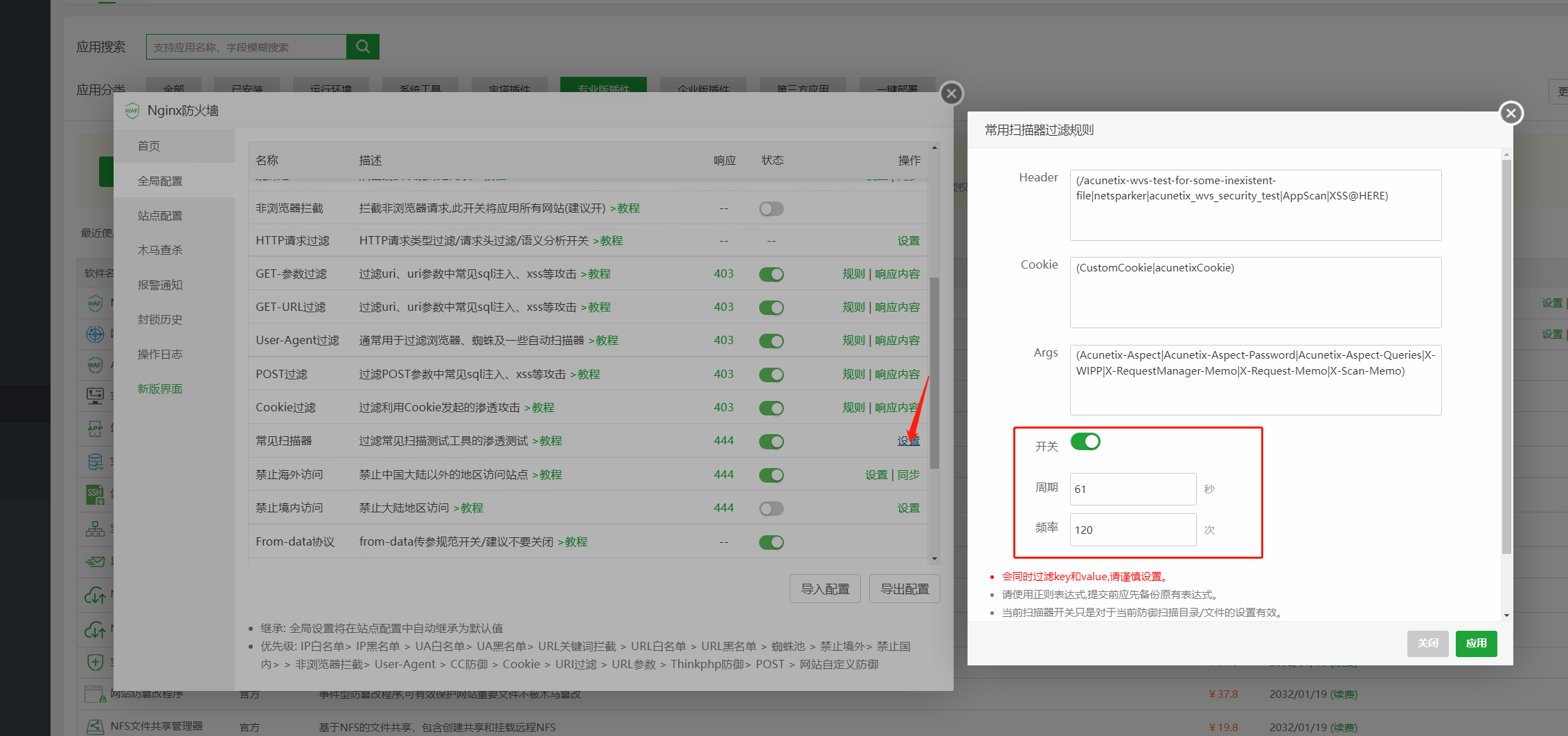Close the scanner filter rules dialog
This screenshot has width=1568, height=736.
tap(1511, 113)
